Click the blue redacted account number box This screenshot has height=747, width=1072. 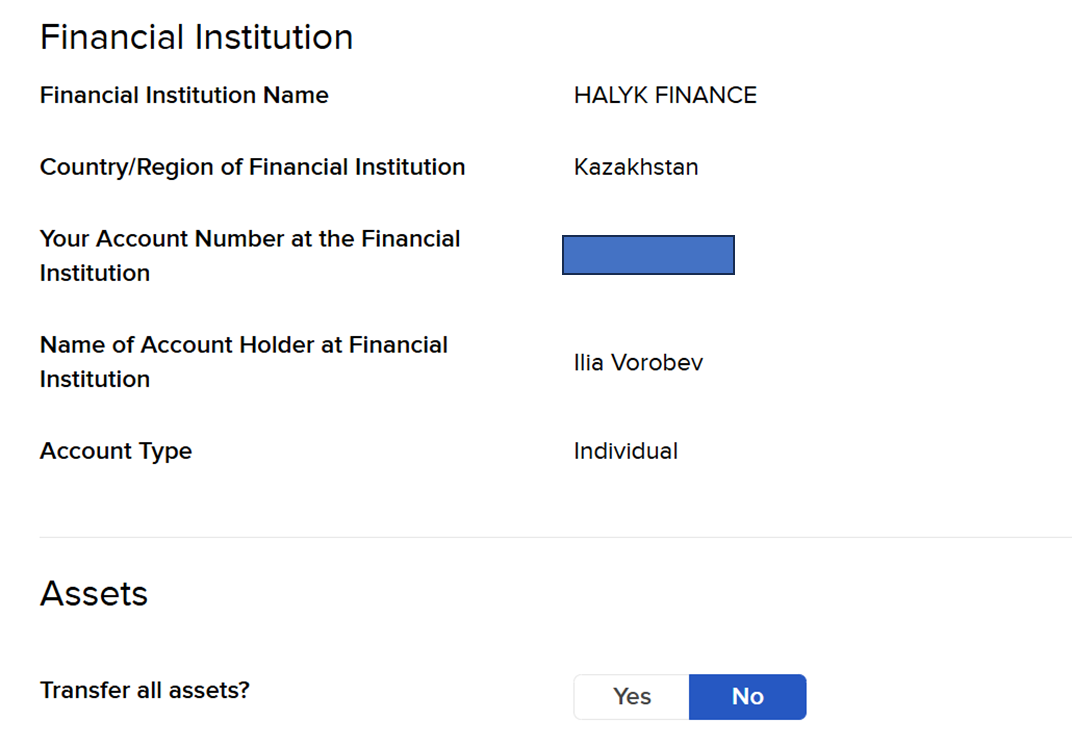pos(648,255)
